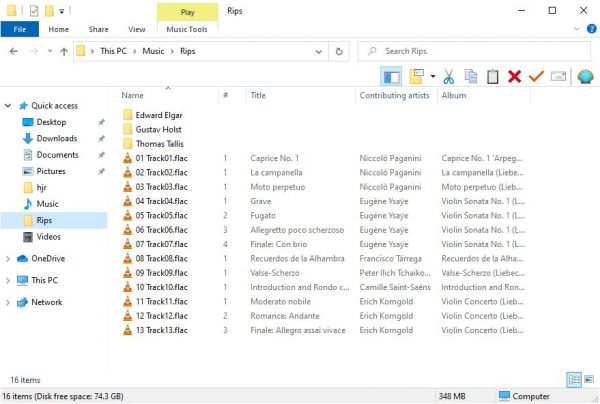
Task: Go back with the Back arrow
Action: coord(14,51)
